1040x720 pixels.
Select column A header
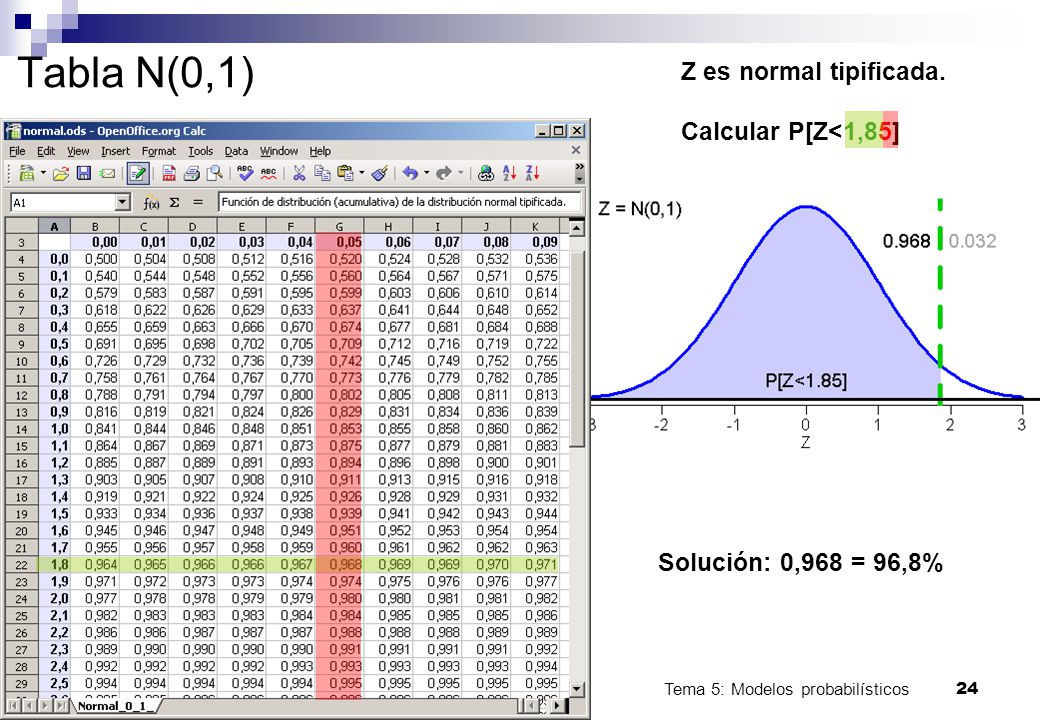pos(54,226)
